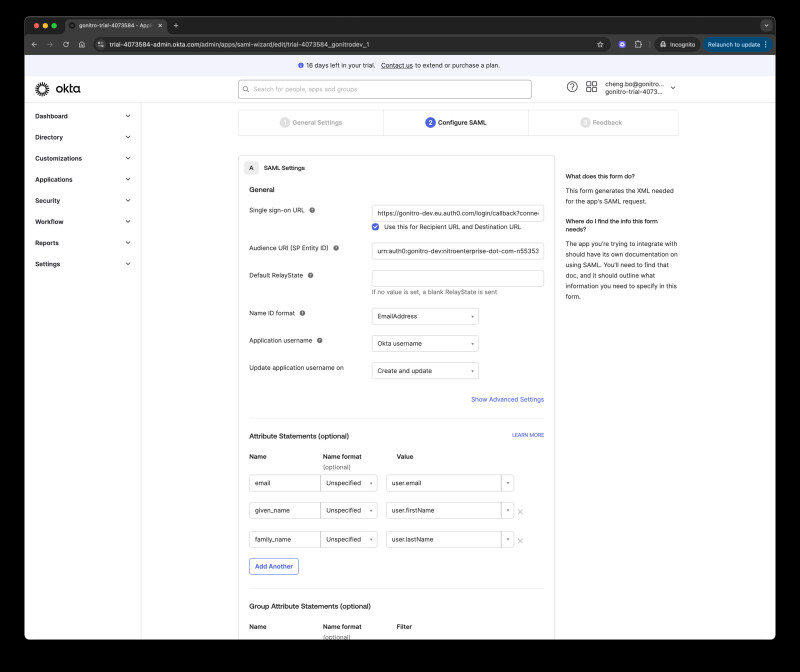Image resolution: width=800 pixels, height=672 pixels.
Task: Focus the Audience URI field
Action: click(x=458, y=251)
